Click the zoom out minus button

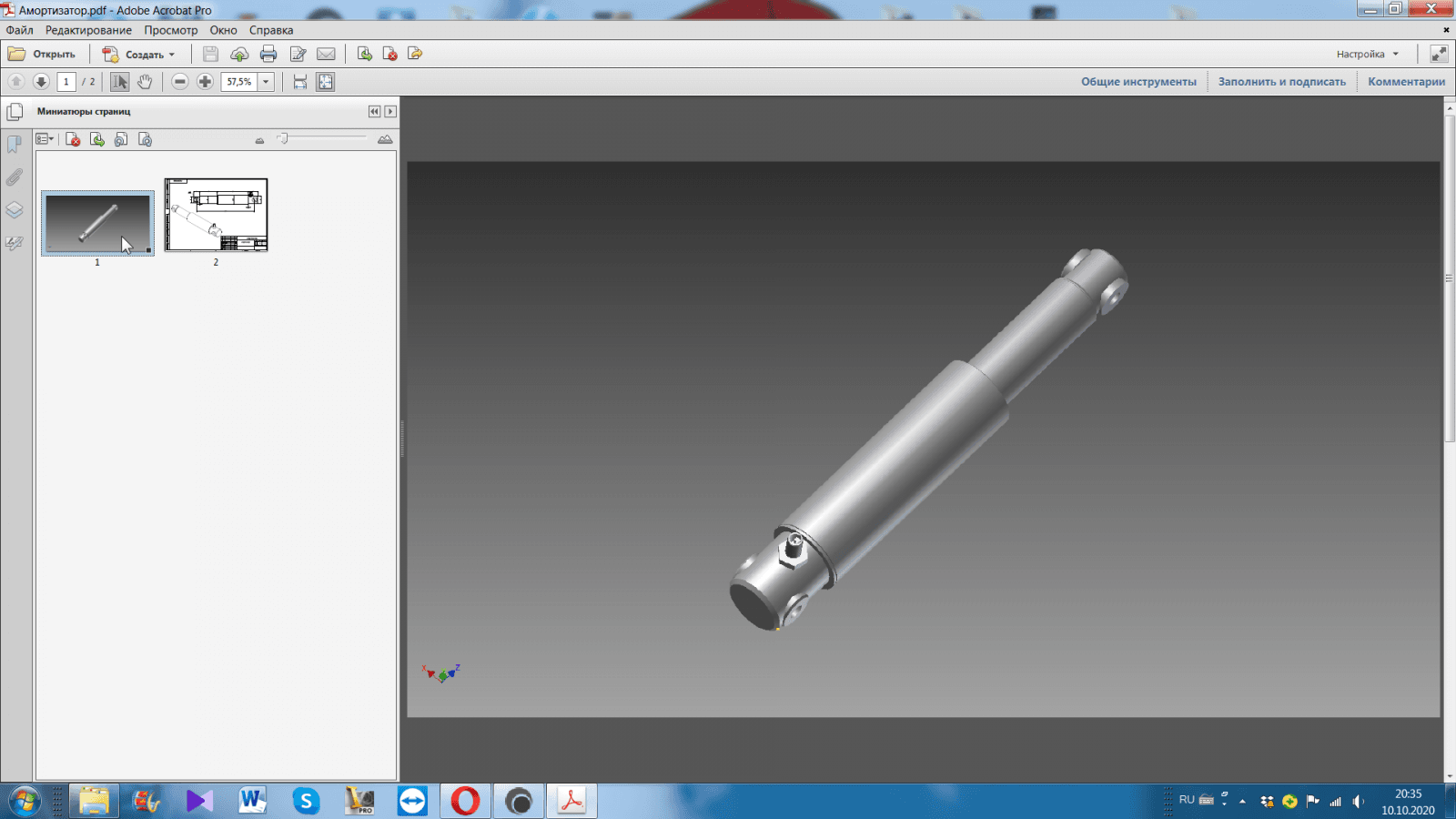coord(180,81)
